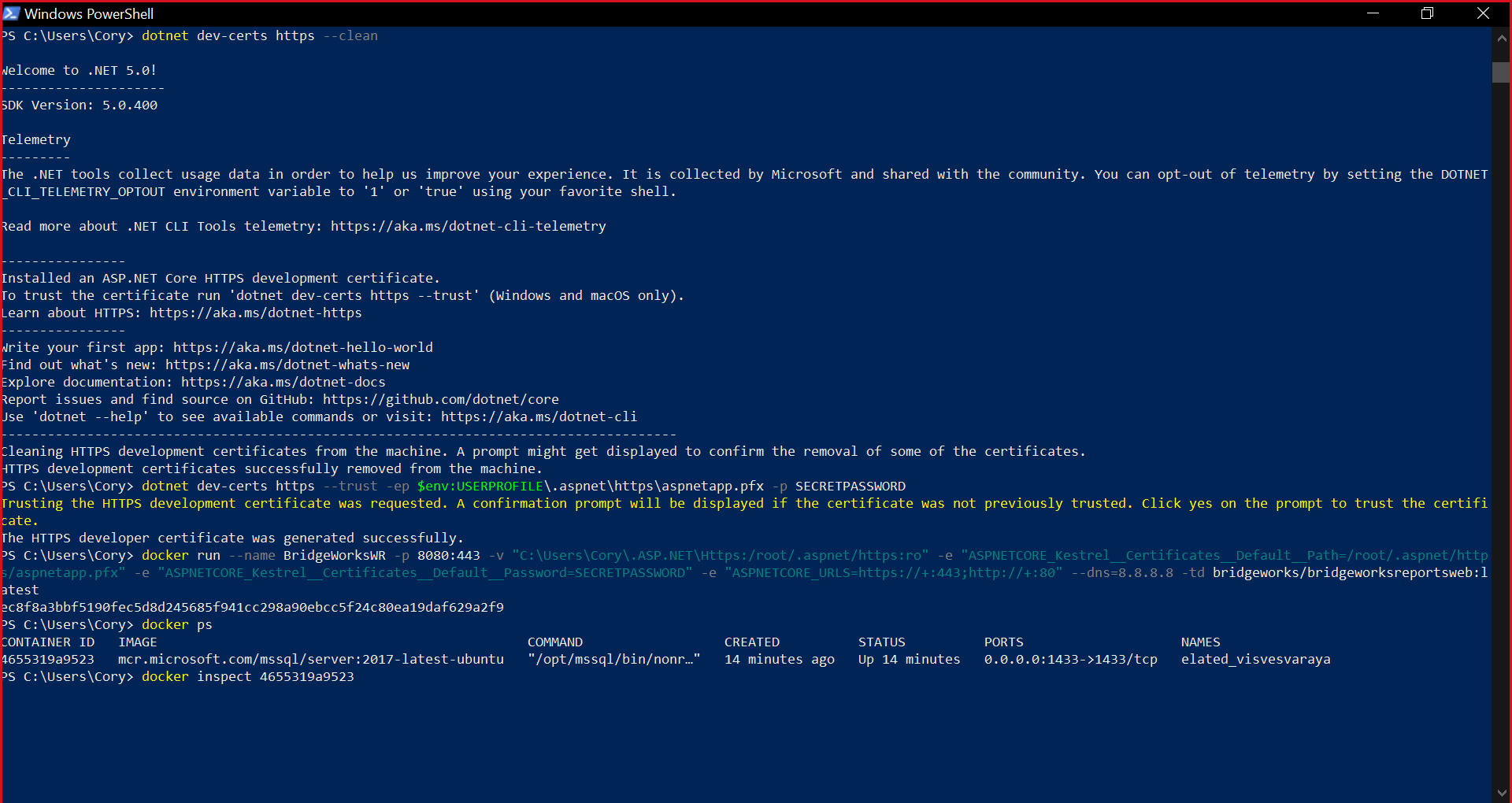Screen dimensions: 1512x803
Task: Click the dotnet-cli-telemetry URL
Action: click(468, 227)
